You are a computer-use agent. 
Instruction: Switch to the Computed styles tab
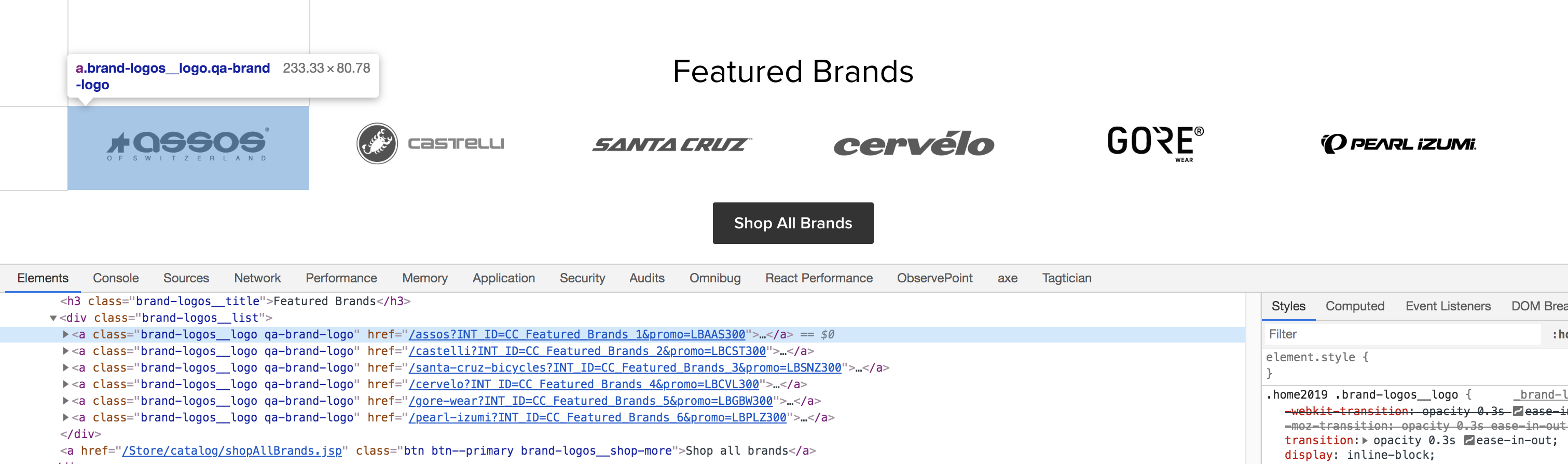coord(1354,306)
